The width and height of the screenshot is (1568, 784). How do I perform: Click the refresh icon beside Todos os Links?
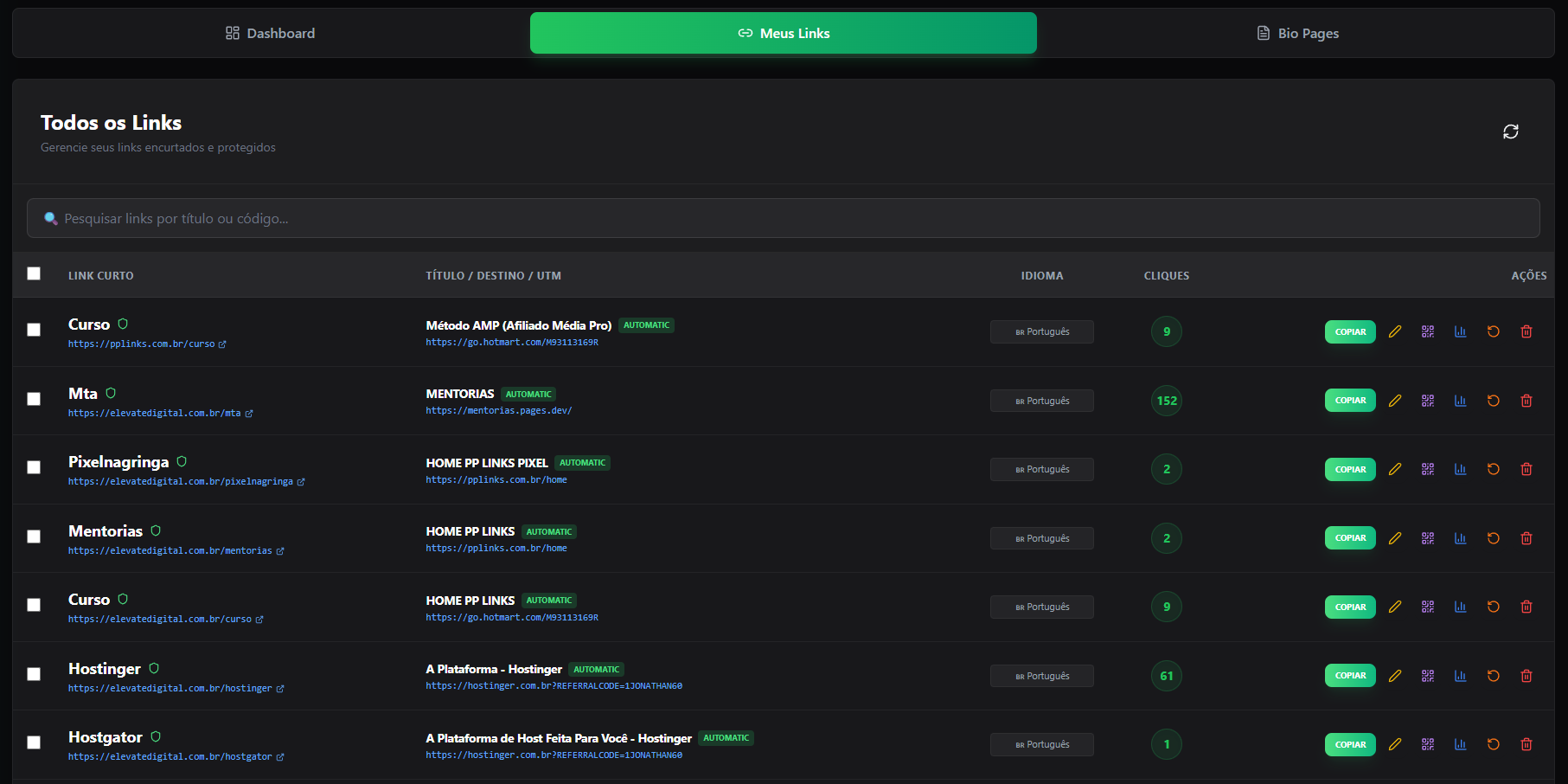tap(1510, 132)
